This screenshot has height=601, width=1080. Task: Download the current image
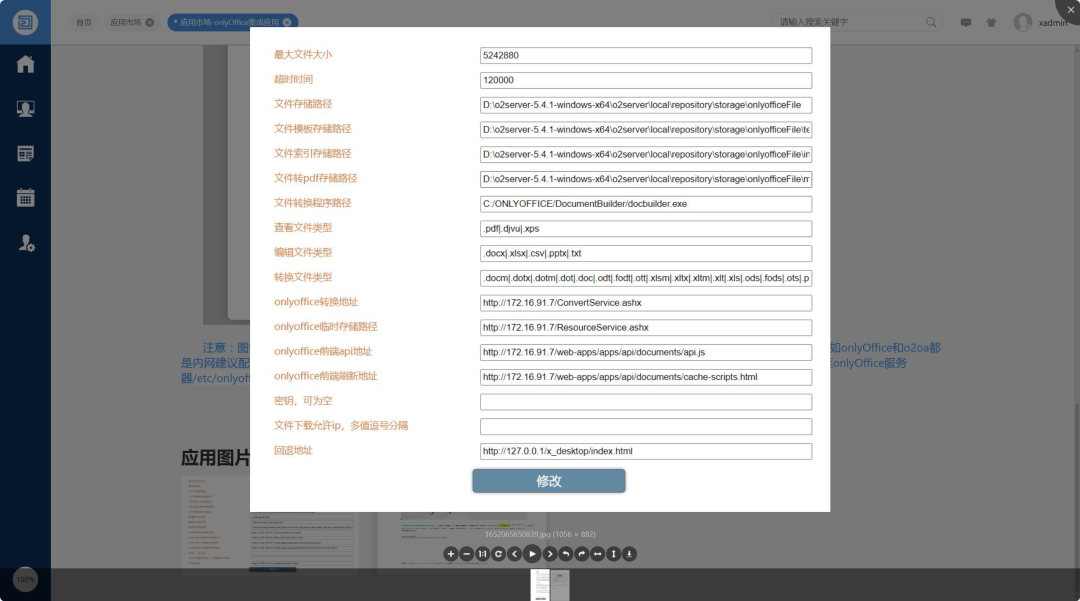(629, 553)
